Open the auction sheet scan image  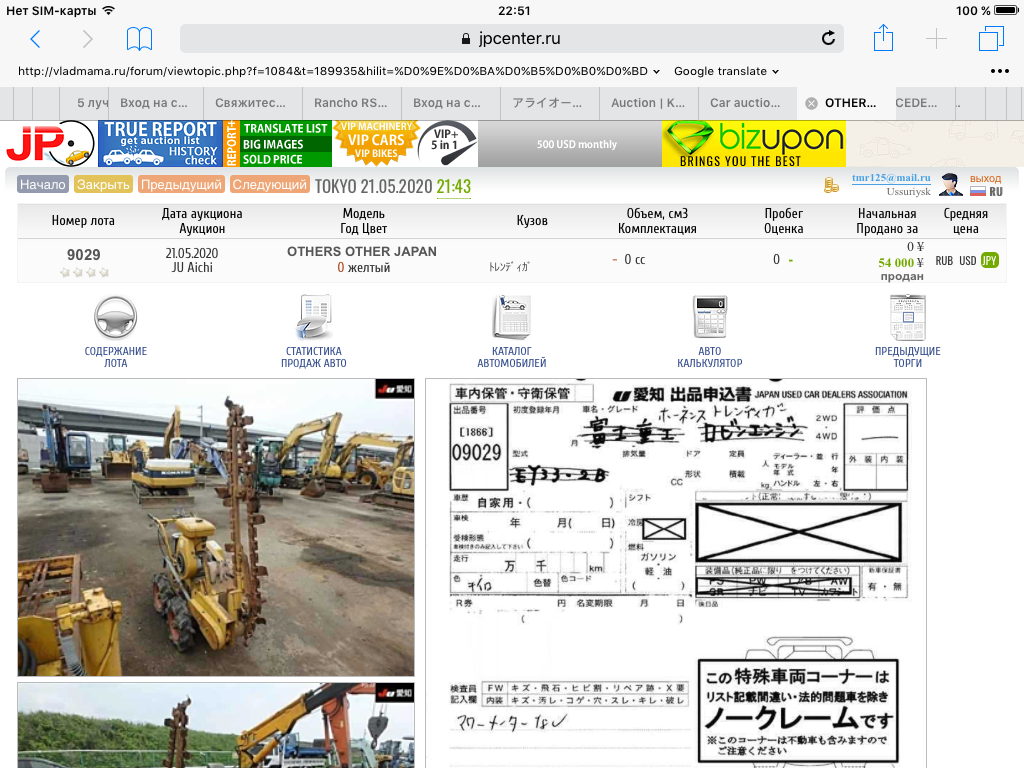click(676, 573)
